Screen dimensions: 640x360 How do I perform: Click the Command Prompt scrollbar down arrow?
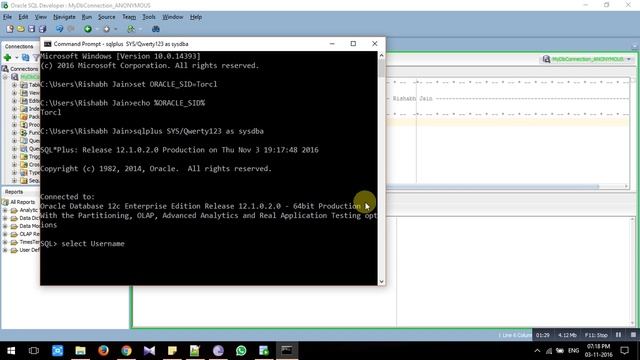(x=381, y=282)
